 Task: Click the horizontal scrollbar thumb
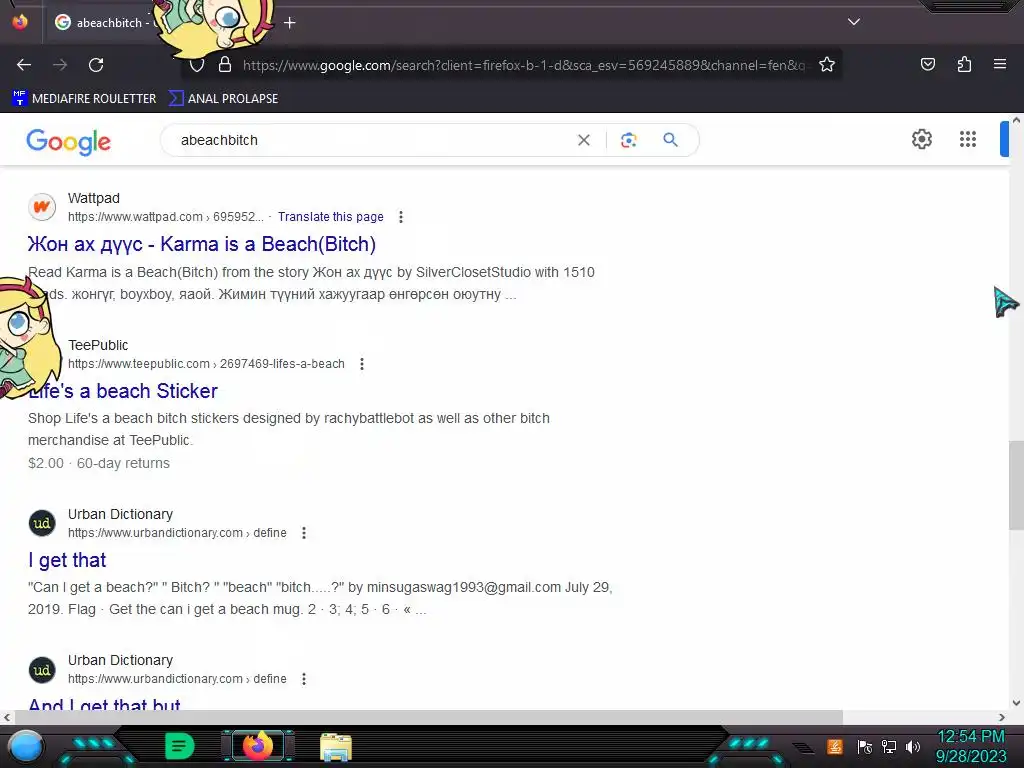[x=428, y=717]
